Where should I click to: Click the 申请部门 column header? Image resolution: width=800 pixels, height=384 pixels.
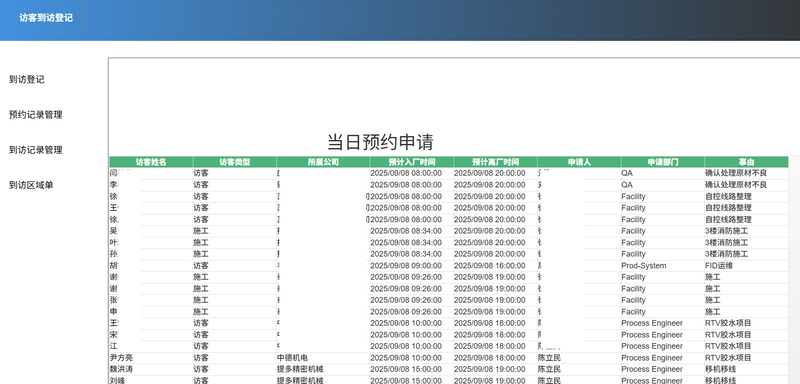point(663,162)
